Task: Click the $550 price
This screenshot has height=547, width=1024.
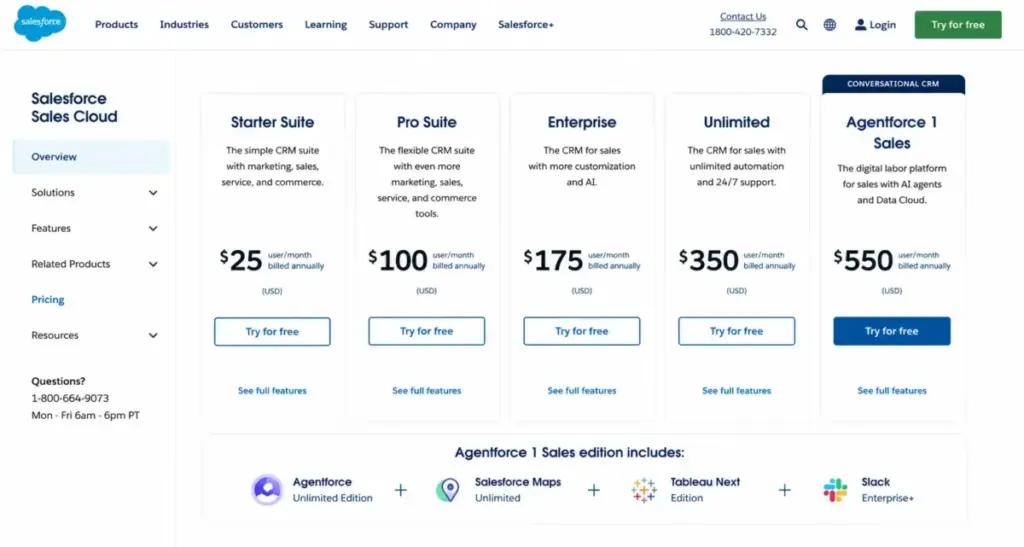Action: [x=863, y=260]
